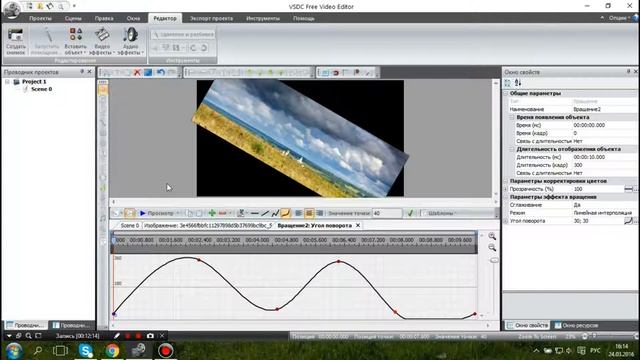Click the timeline zoom out magnifier
Screen dimensions: 640x360
pyautogui.click(x=492, y=247)
